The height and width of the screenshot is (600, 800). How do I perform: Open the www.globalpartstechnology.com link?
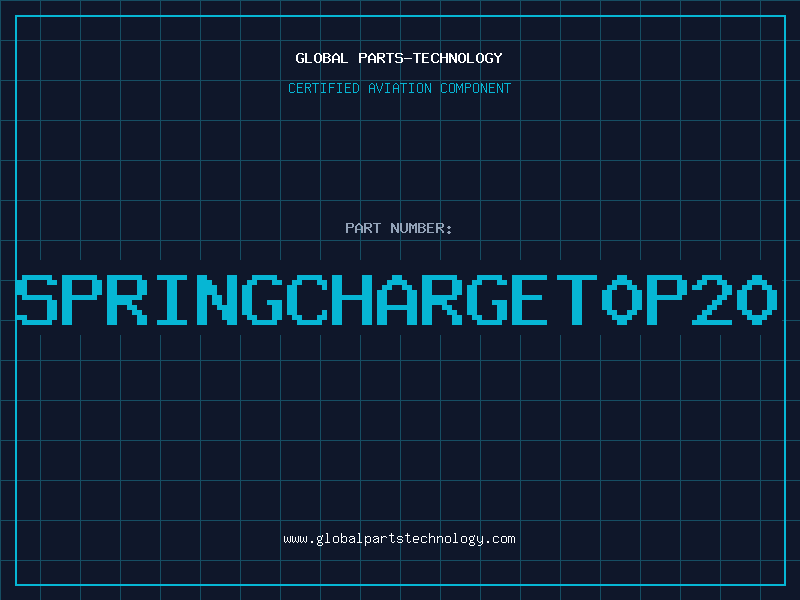click(x=399, y=539)
